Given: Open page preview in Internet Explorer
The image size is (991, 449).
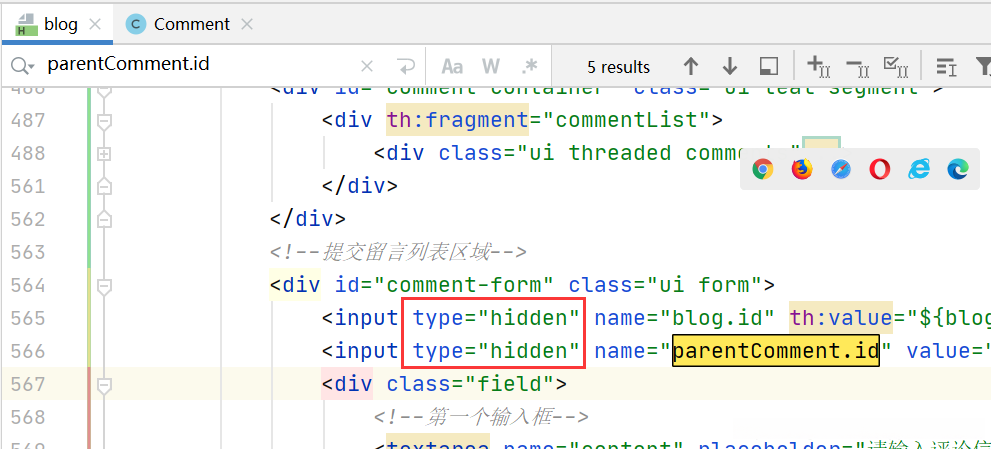Looking at the screenshot, I should [919, 169].
